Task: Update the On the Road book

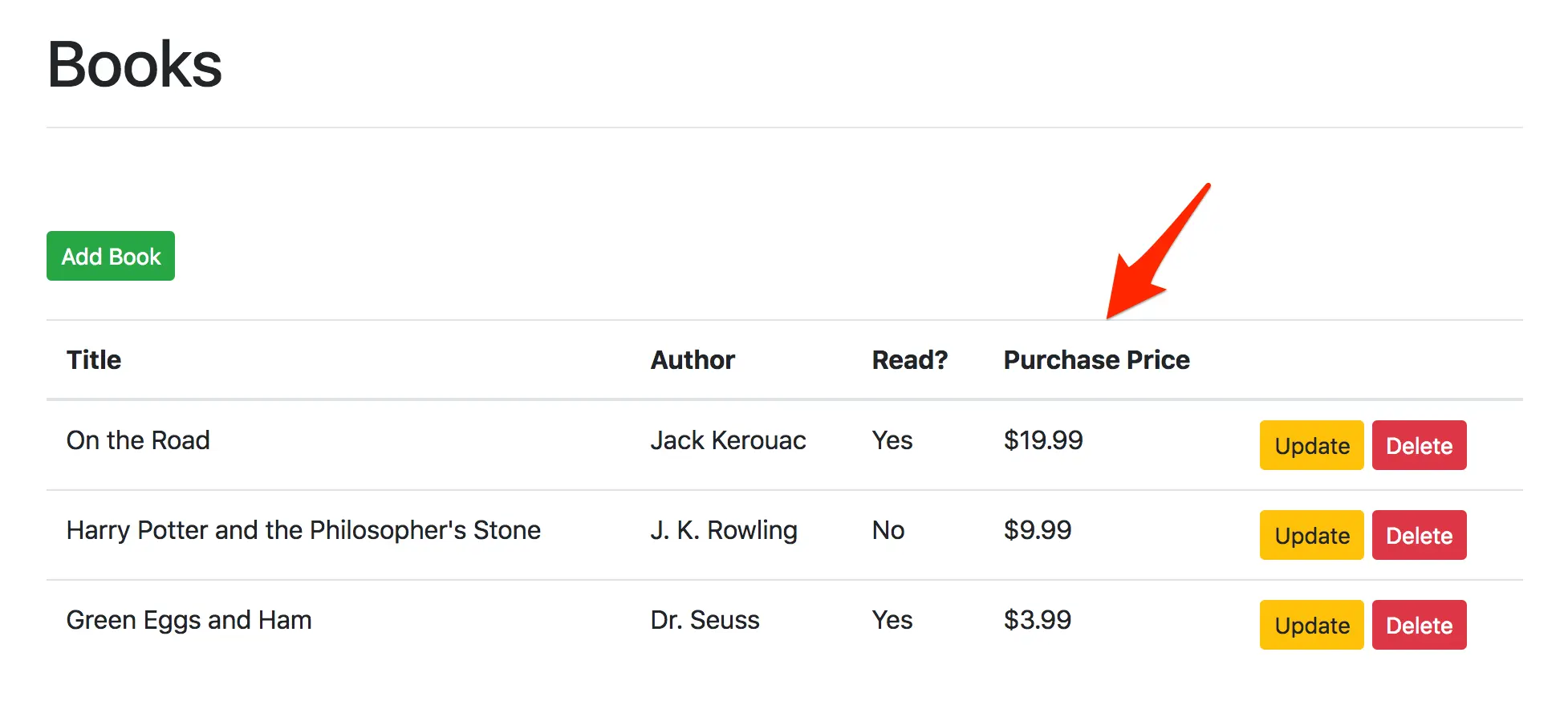Action: 1311,445
